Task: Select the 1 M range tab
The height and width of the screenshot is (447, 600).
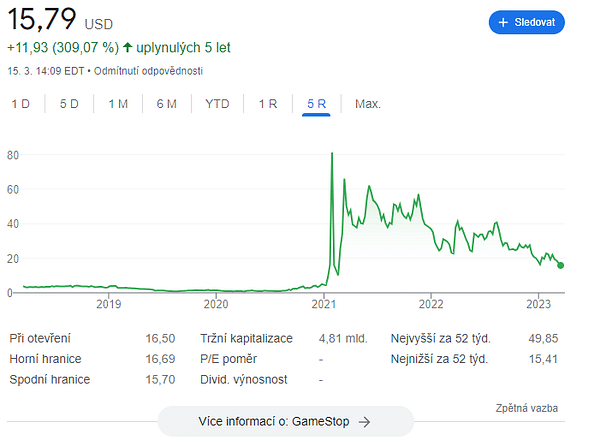Action: (x=118, y=104)
